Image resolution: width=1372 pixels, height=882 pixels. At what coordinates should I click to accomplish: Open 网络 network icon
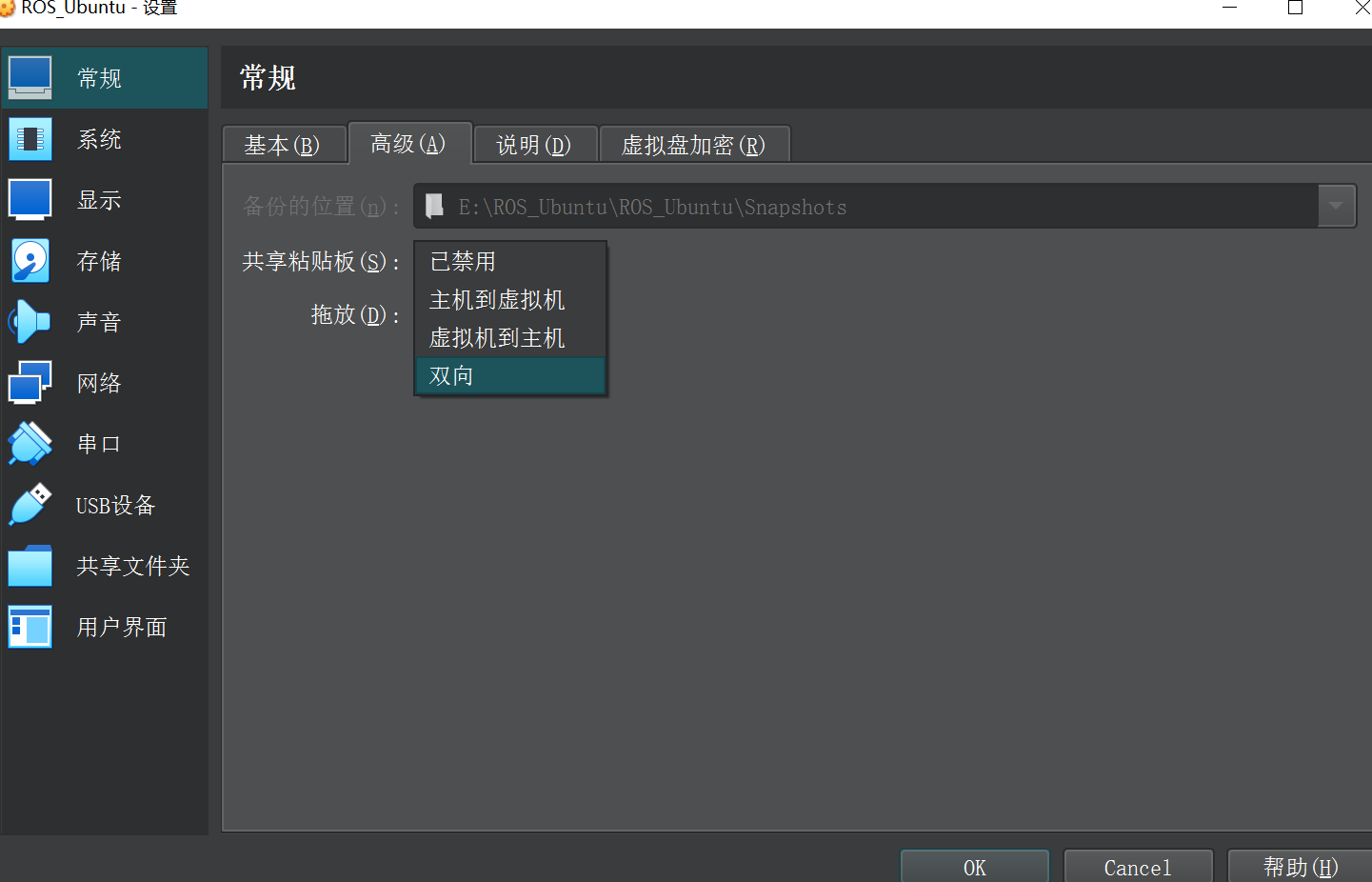click(x=30, y=383)
